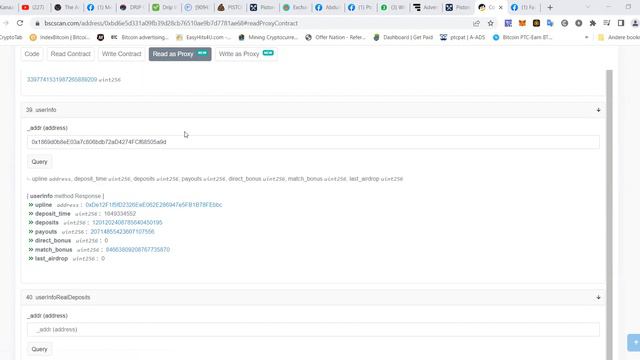Switch to the Read Contract tab

71,54
